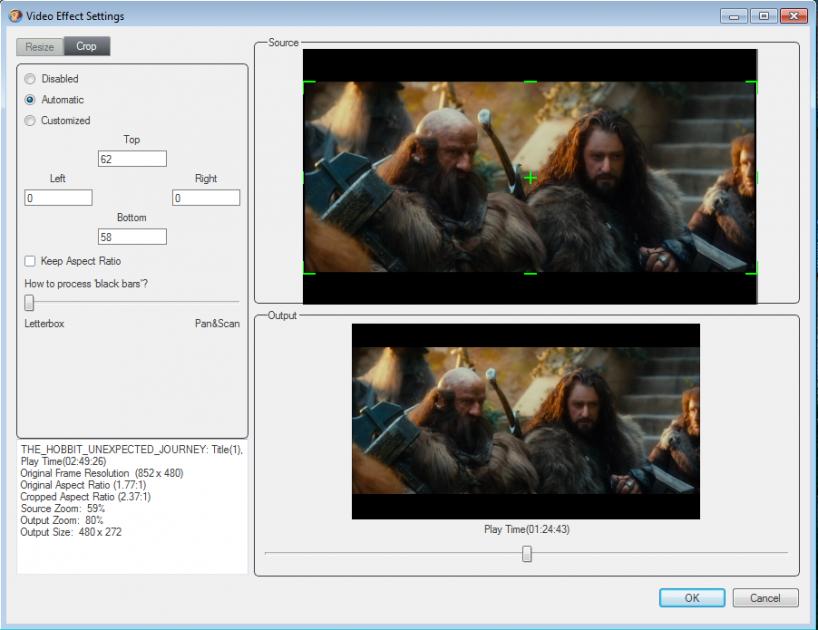This screenshot has height=630, width=818.
Task: Click the Letterbox label
Action: 44,323
